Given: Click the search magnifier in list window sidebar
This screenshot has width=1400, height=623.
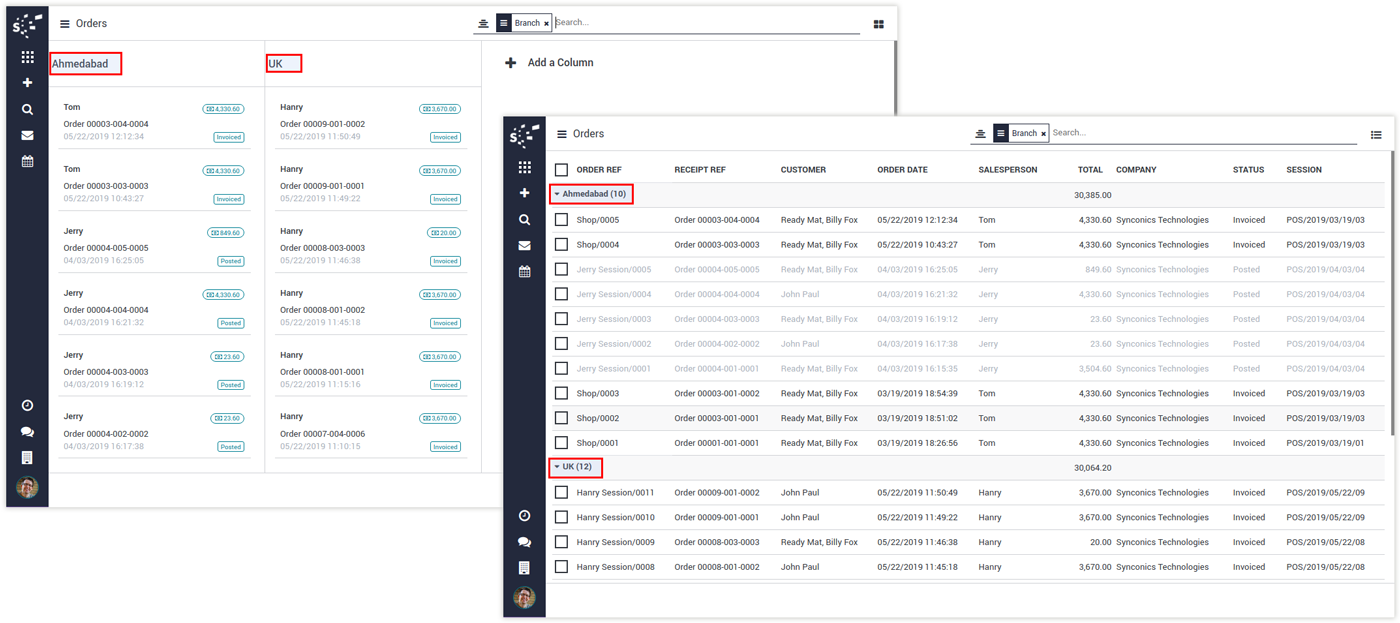Looking at the screenshot, I should [524, 219].
